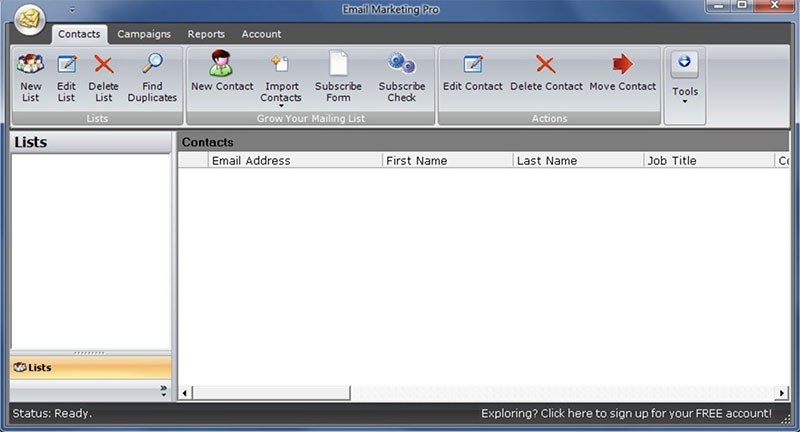The height and width of the screenshot is (432, 800).
Task: Expand the navigation pane overflow chevron
Action: (x=163, y=391)
